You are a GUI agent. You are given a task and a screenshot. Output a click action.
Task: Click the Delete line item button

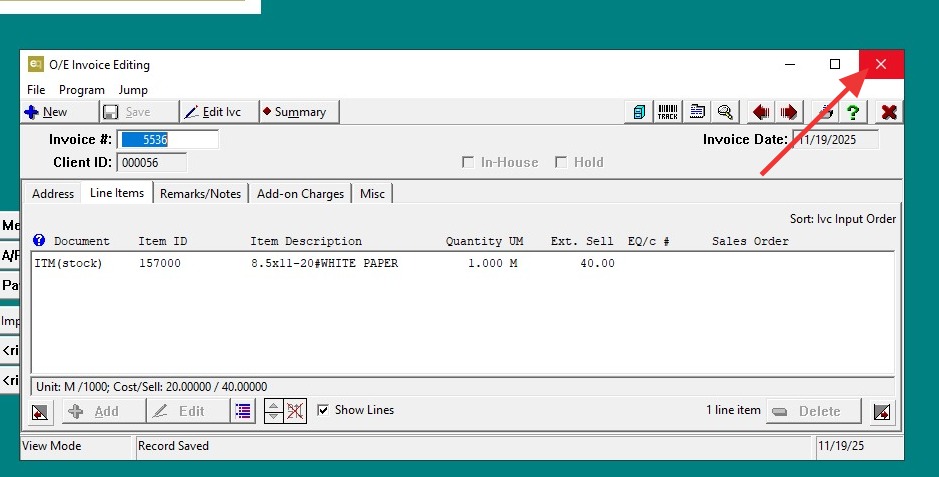pyautogui.click(x=813, y=411)
